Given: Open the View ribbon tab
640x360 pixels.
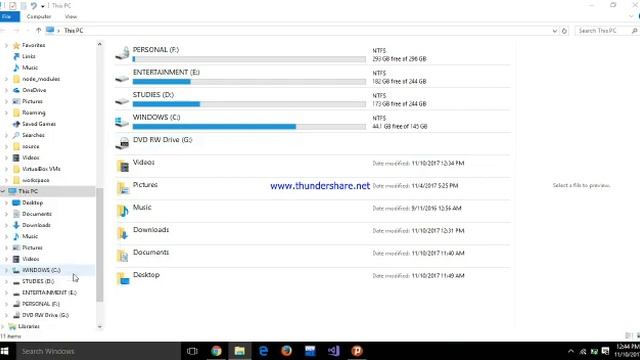Looking at the screenshot, I should point(71,17).
